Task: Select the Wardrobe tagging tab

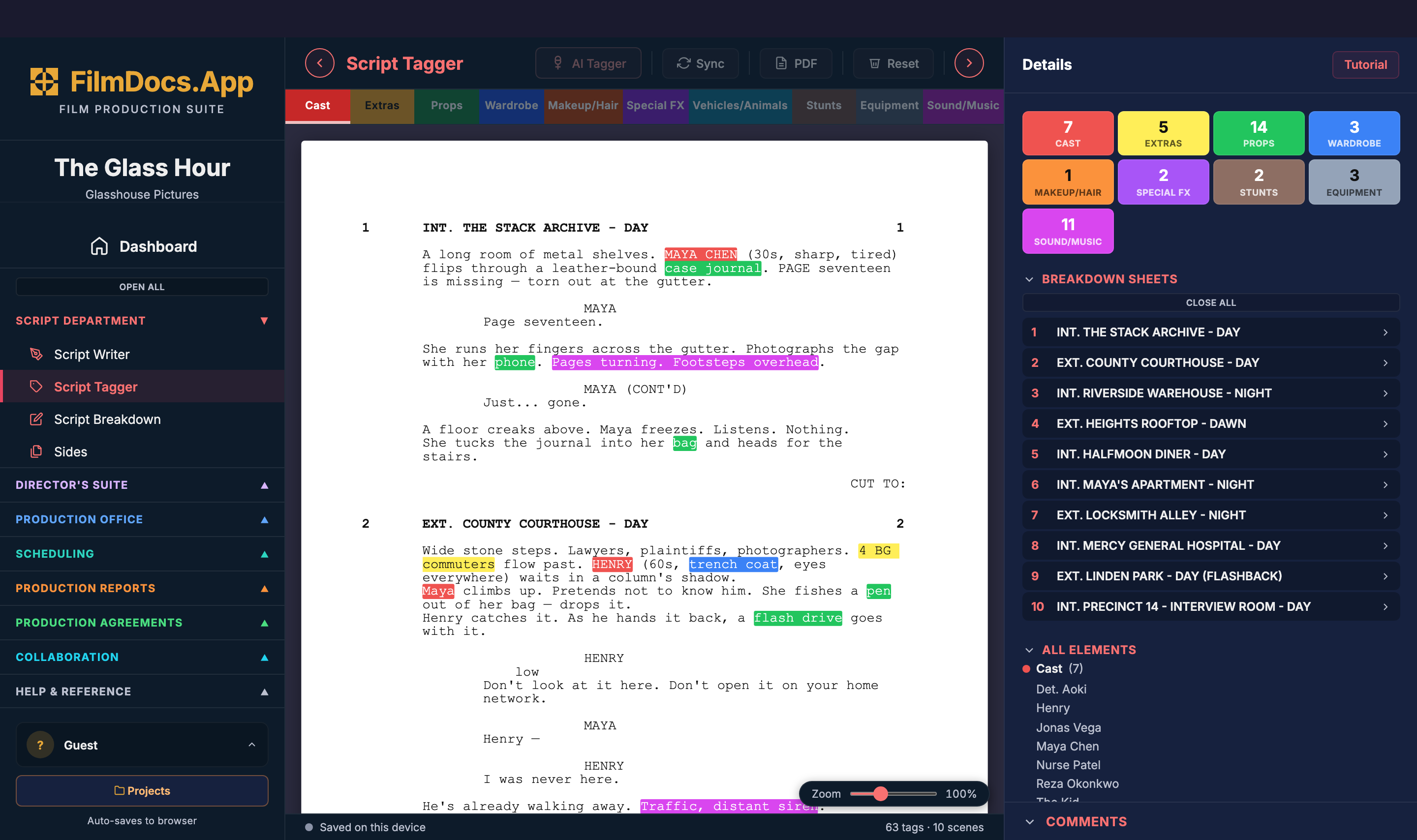Action: (x=511, y=105)
